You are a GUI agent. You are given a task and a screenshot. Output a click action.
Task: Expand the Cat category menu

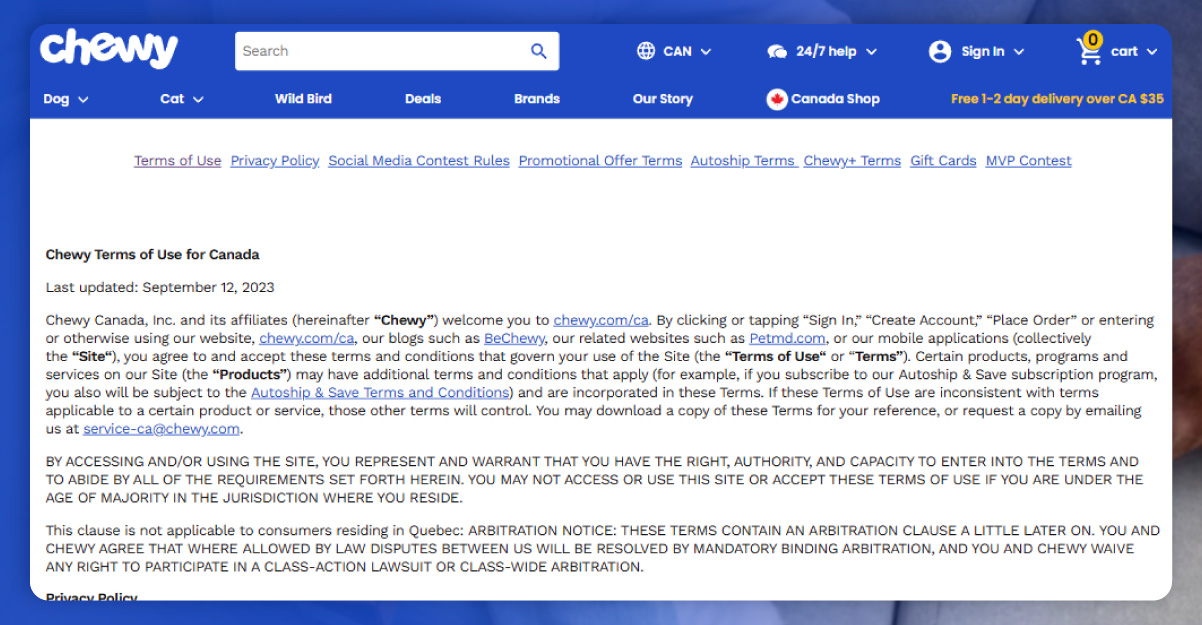pyautogui.click(x=182, y=99)
